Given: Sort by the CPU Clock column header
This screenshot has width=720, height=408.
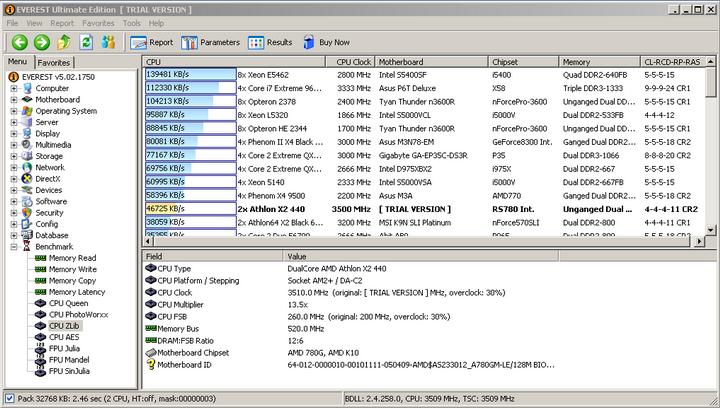Looking at the screenshot, I should coord(350,62).
